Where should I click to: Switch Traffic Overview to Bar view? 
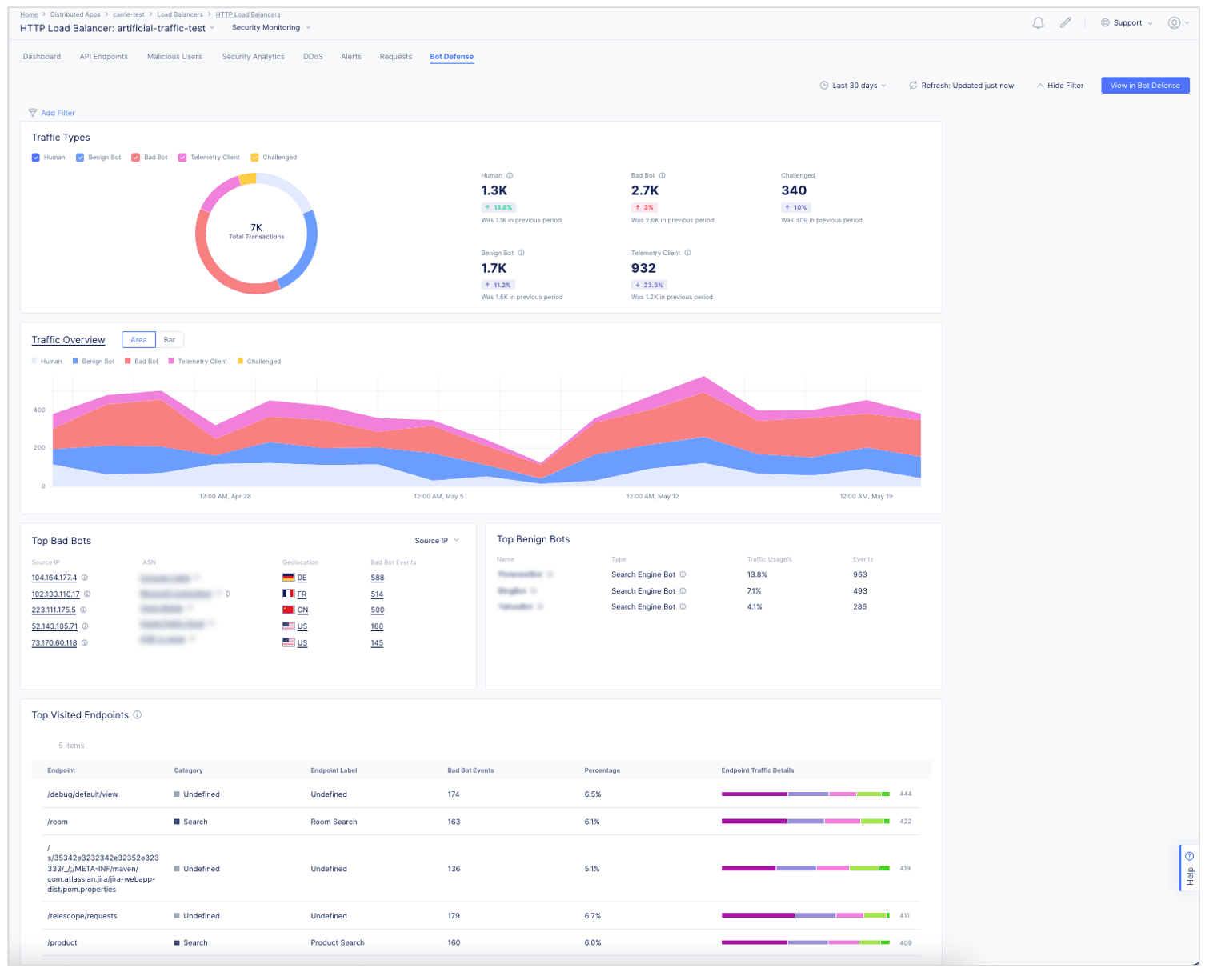pyautogui.click(x=170, y=340)
